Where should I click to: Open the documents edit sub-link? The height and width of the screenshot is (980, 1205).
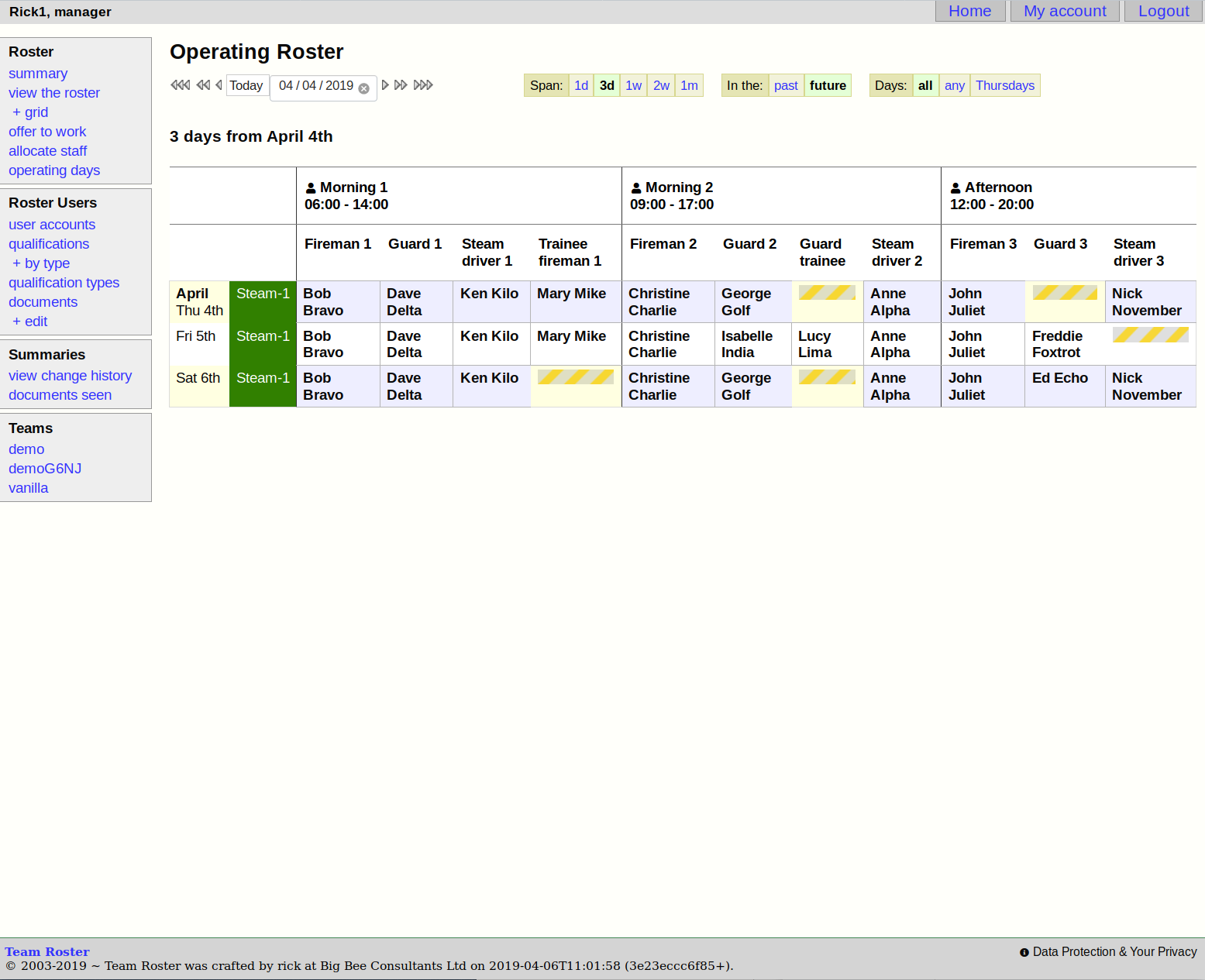coord(31,322)
